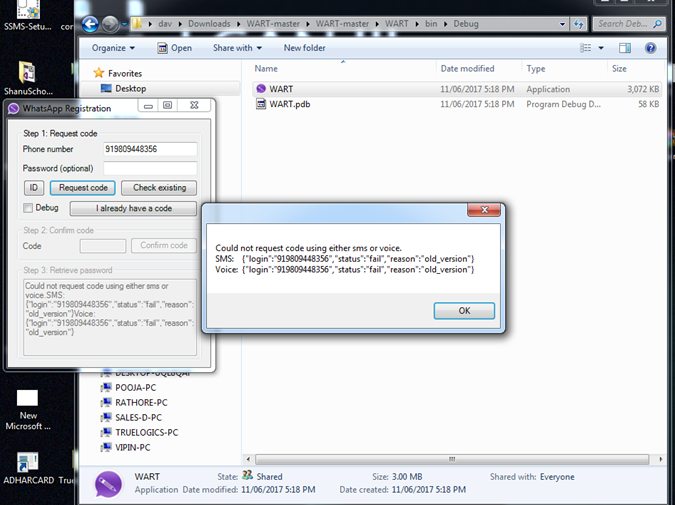This screenshot has width=675, height=505.
Task: Sort by the Date modified column
Action: 479,68
